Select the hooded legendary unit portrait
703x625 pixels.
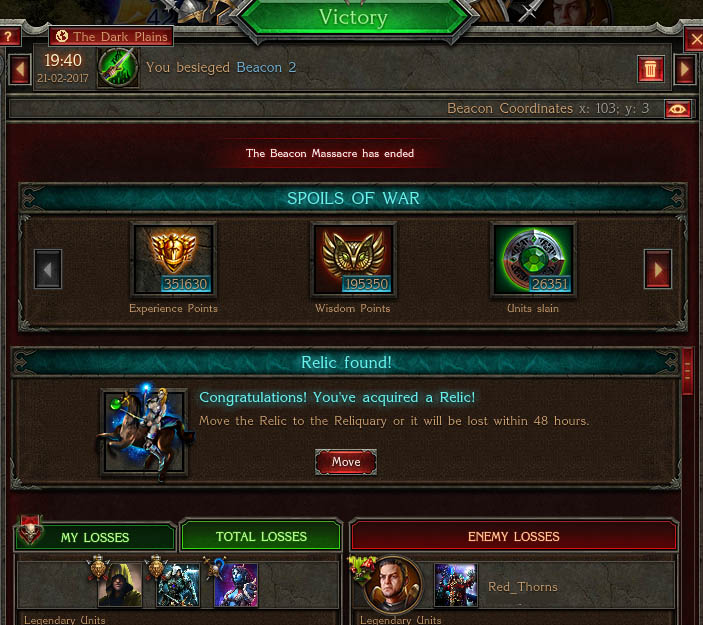[x=120, y=585]
